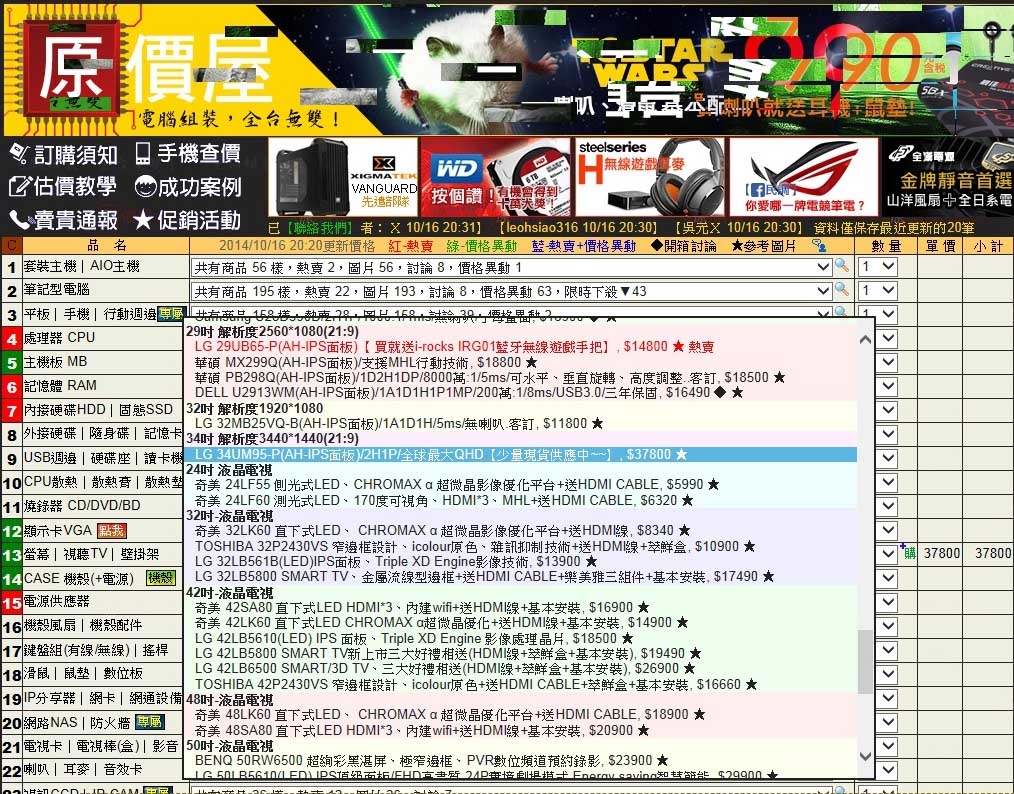The width and height of the screenshot is (1014, 794).
Task: Click the ROG gaming laptop Facebook ad
Action: [x=804, y=177]
